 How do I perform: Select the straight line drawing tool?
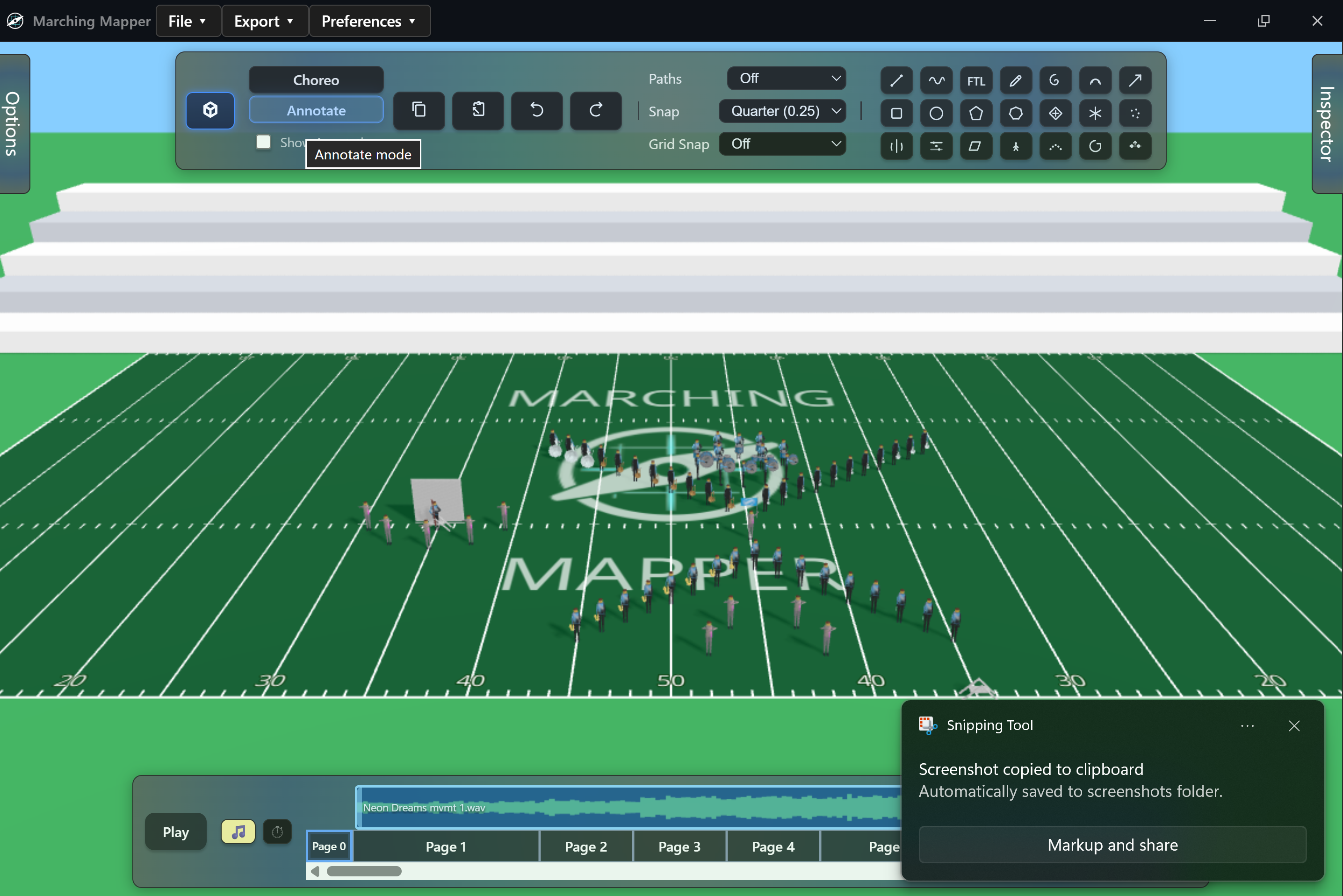pyautogui.click(x=896, y=80)
